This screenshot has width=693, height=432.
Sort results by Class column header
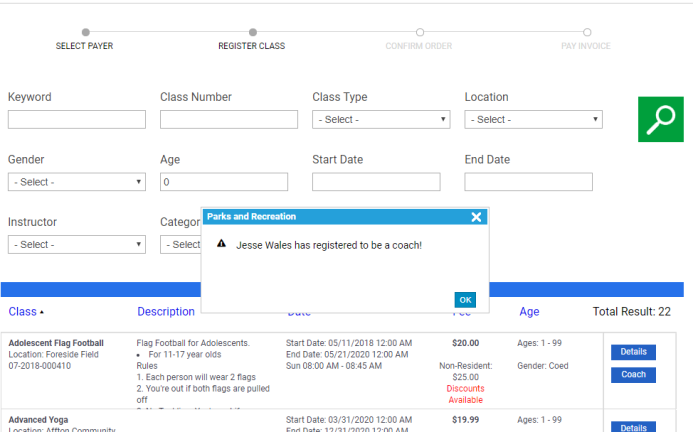click(26, 312)
